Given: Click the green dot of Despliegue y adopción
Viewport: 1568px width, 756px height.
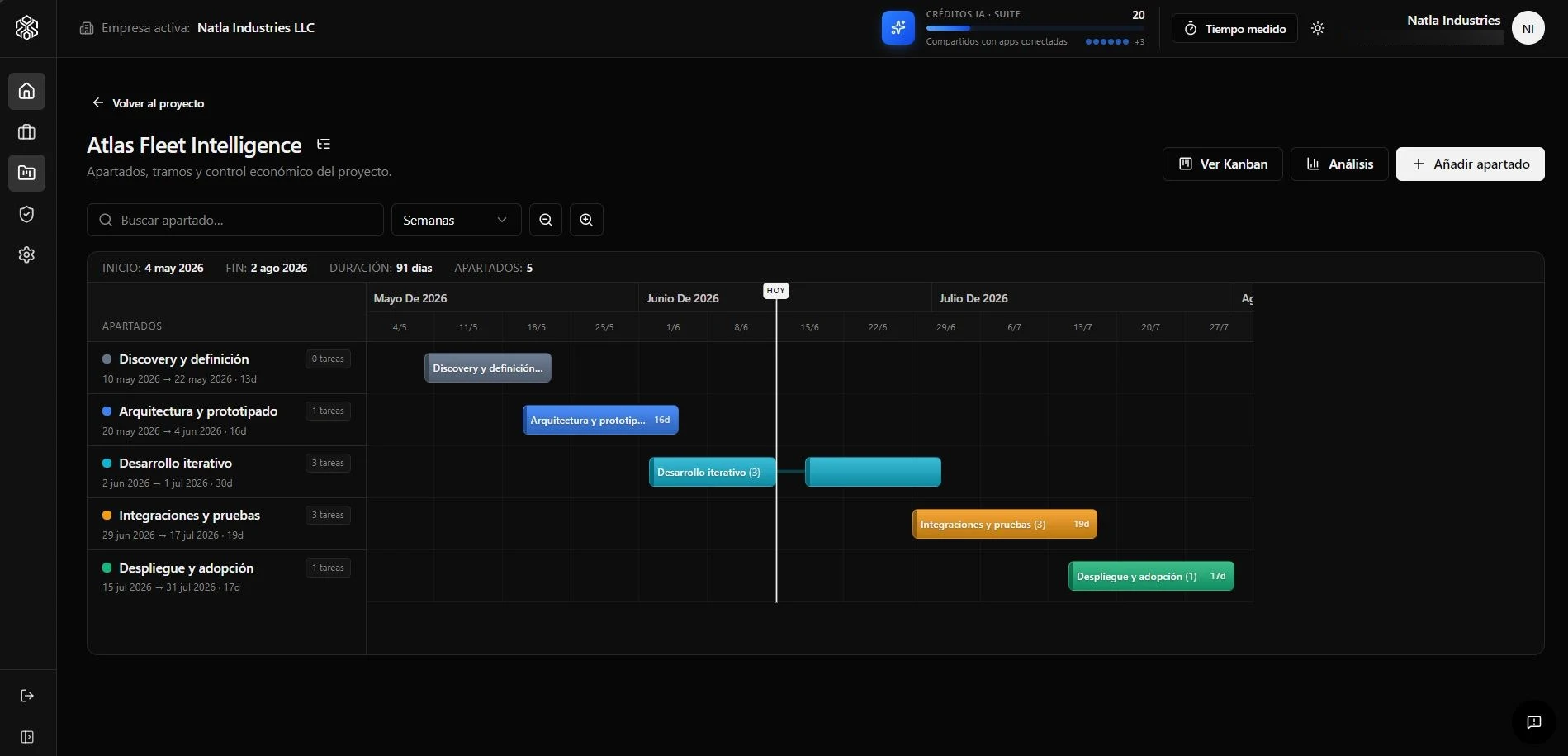Looking at the screenshot, I should coord(107,568).
